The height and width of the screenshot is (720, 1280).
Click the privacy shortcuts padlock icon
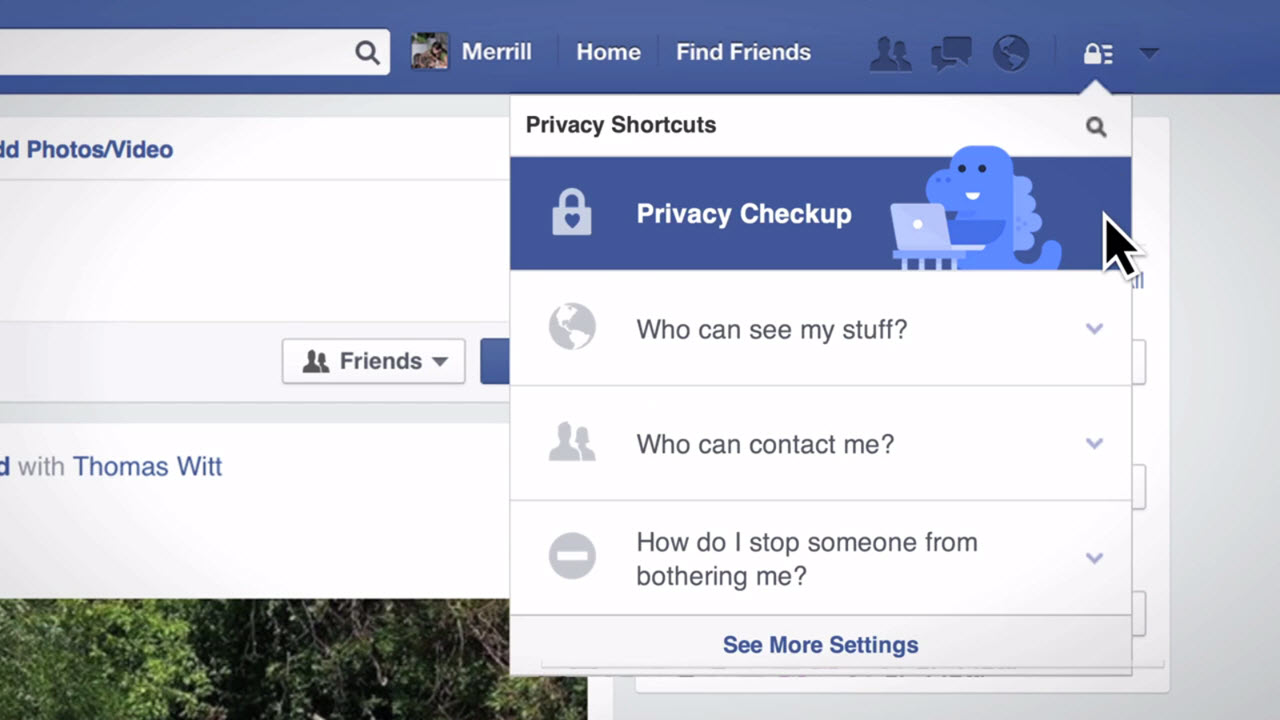pos(1097,53)
